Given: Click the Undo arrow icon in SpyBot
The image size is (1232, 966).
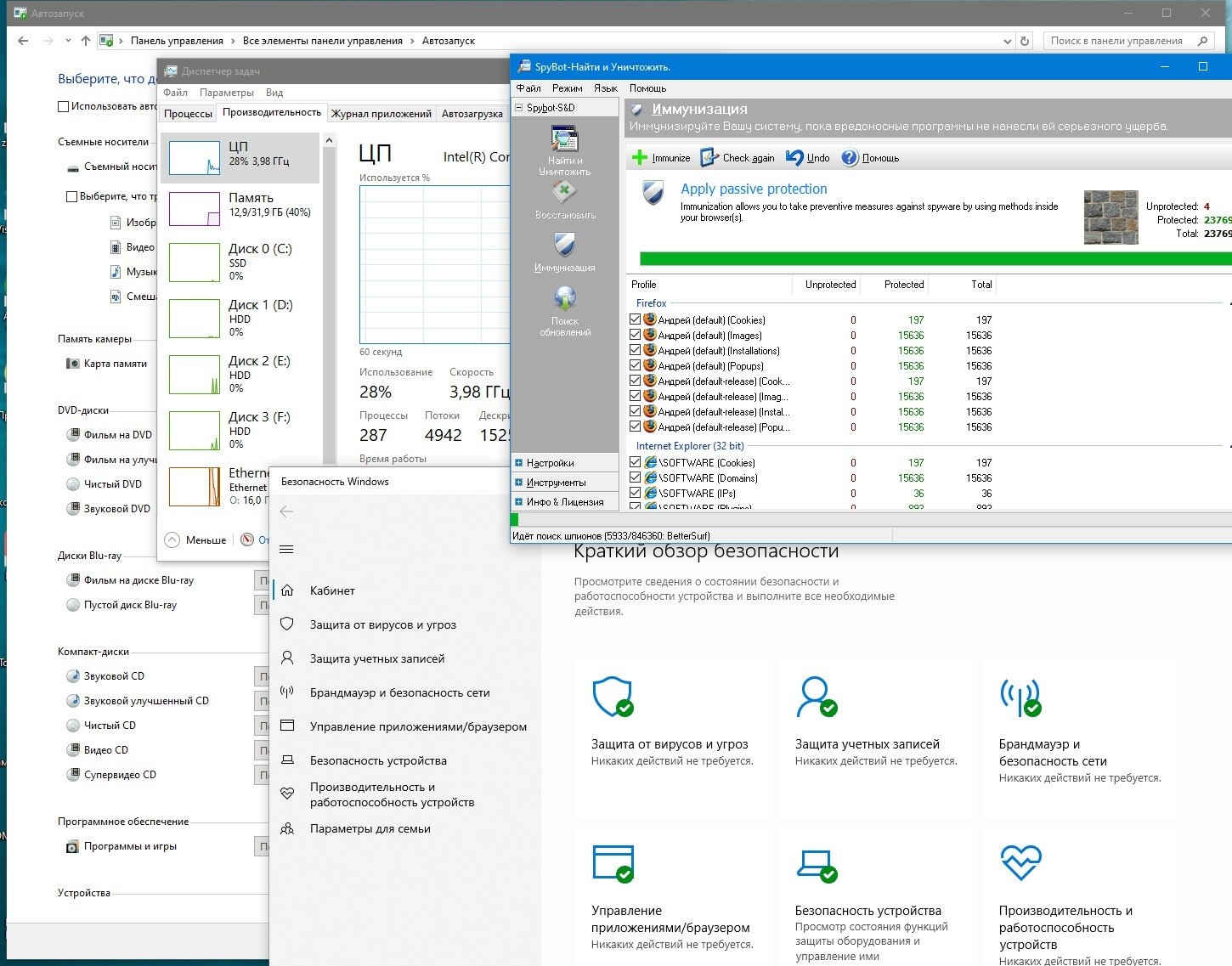Looking at the screenshot, I should [x=794, y=158].
